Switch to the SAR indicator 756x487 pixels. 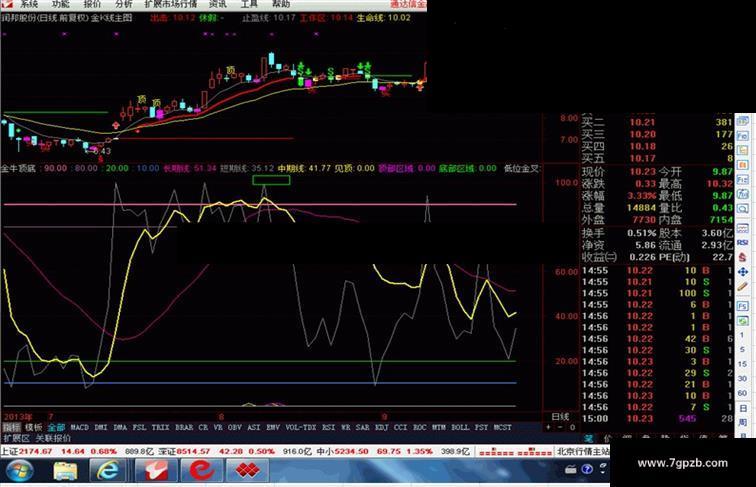(363, 427)
